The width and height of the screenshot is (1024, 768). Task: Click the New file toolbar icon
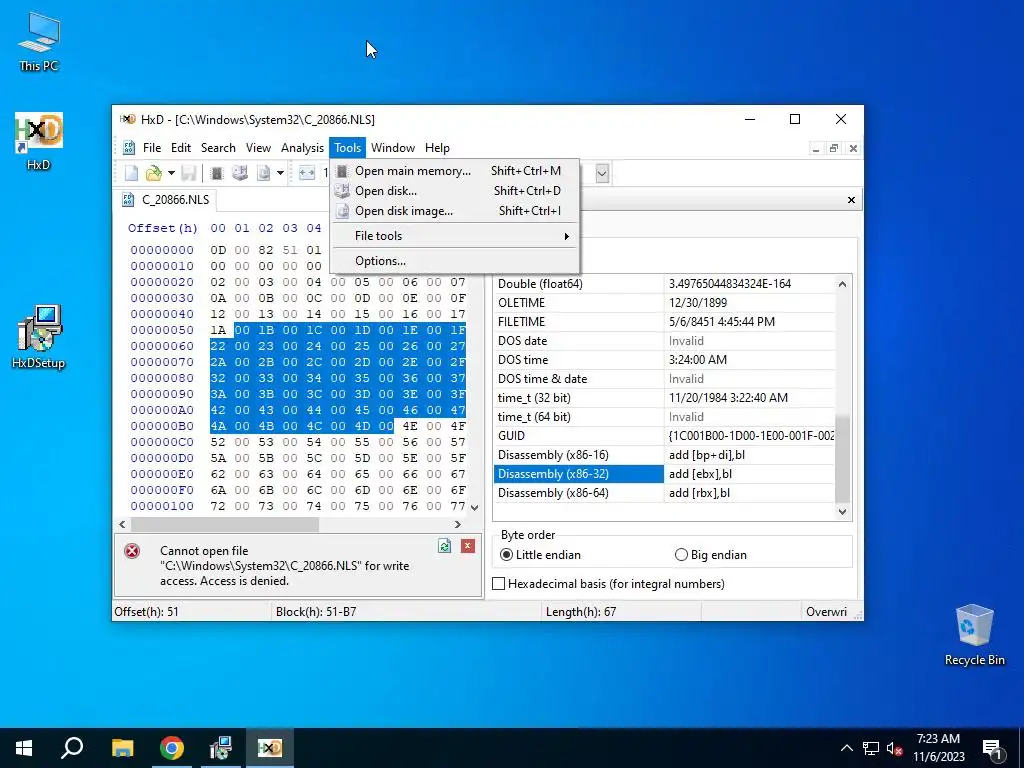click(131, 173)
